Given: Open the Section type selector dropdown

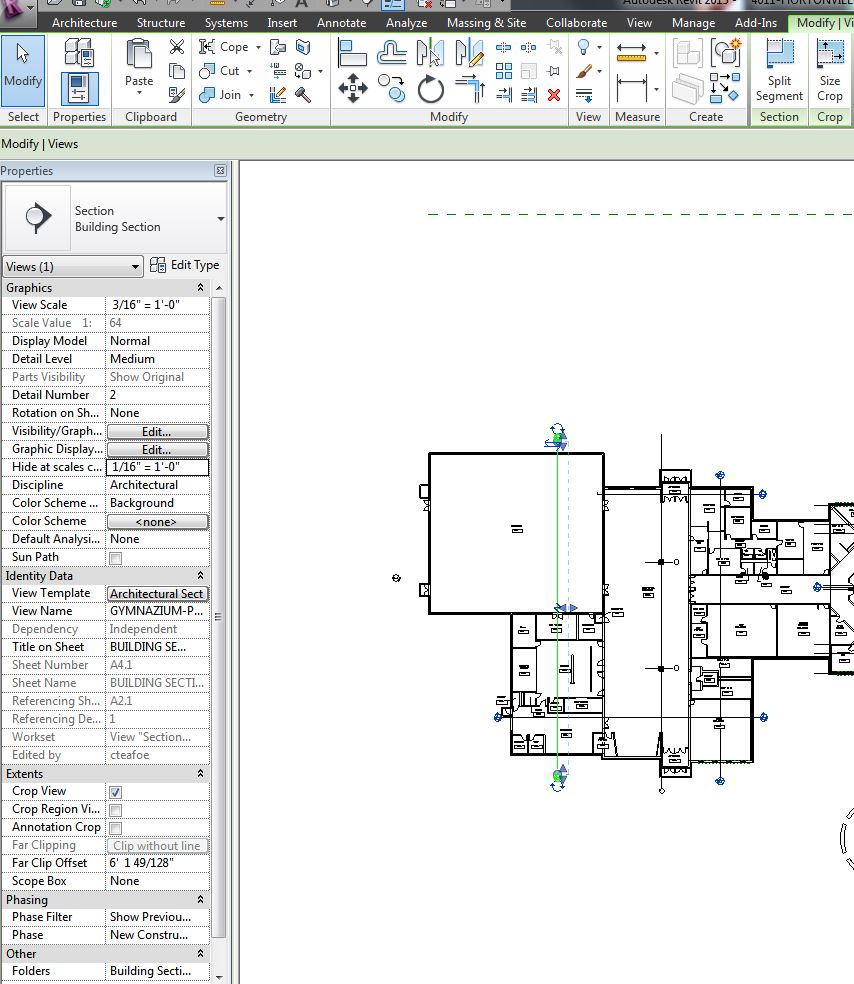Looking at the screenshot, I should coord(220,219).
